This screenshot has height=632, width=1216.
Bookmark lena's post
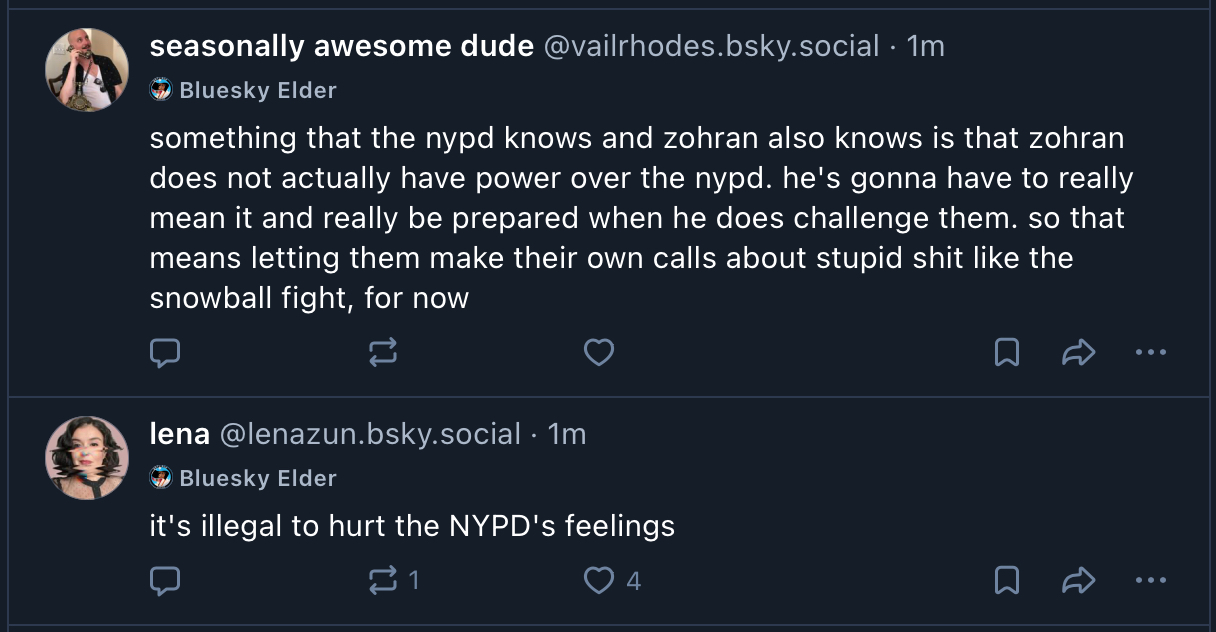pos(1007,580)
